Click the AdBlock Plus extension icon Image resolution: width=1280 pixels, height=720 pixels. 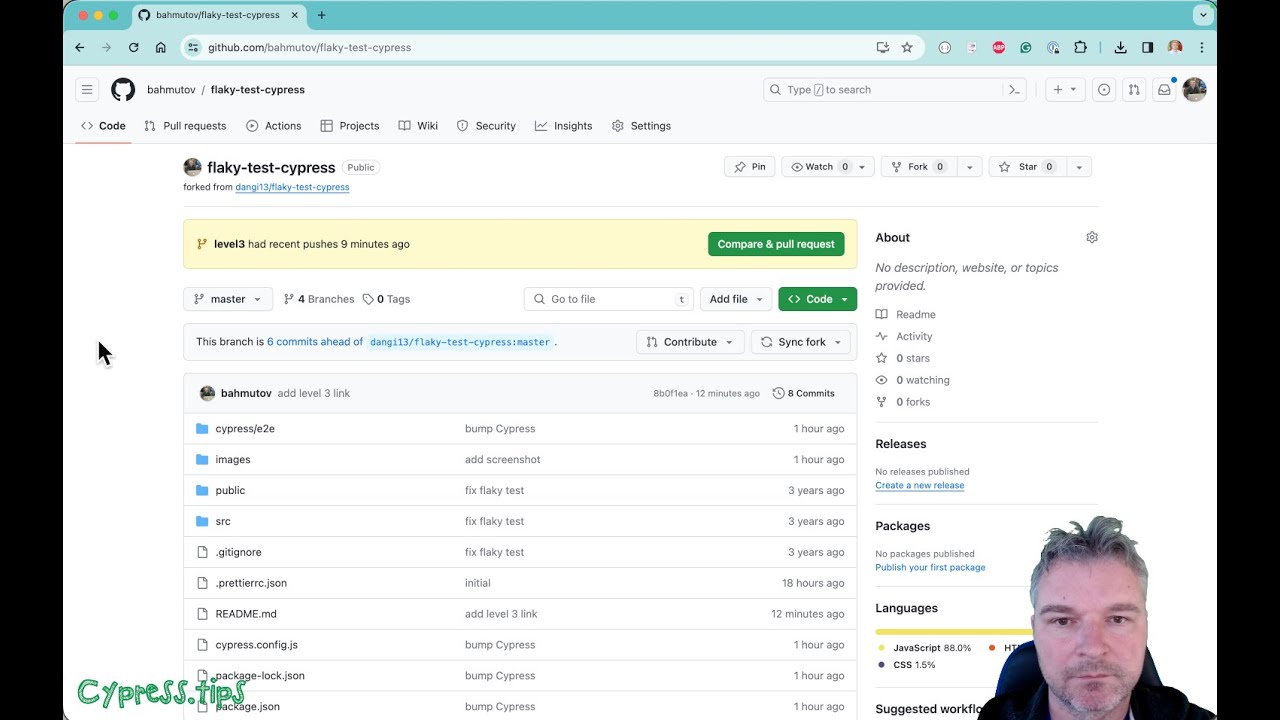coord(998,47)
